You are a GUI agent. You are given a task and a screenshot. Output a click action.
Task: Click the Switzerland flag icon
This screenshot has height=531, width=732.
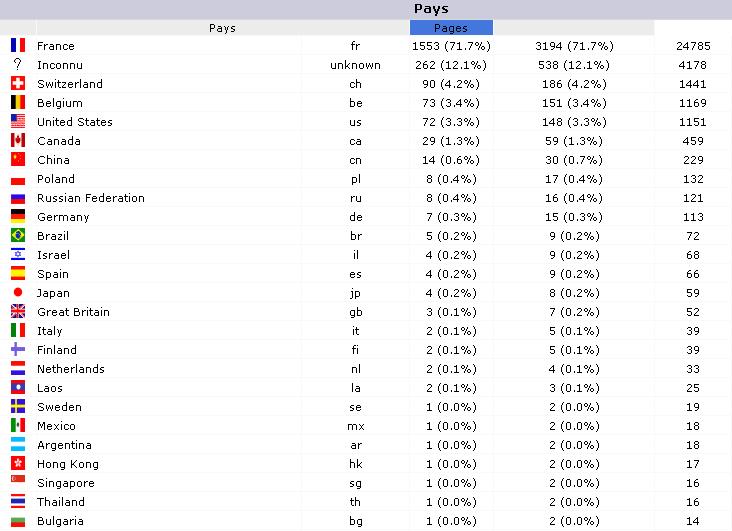point(18,84)
